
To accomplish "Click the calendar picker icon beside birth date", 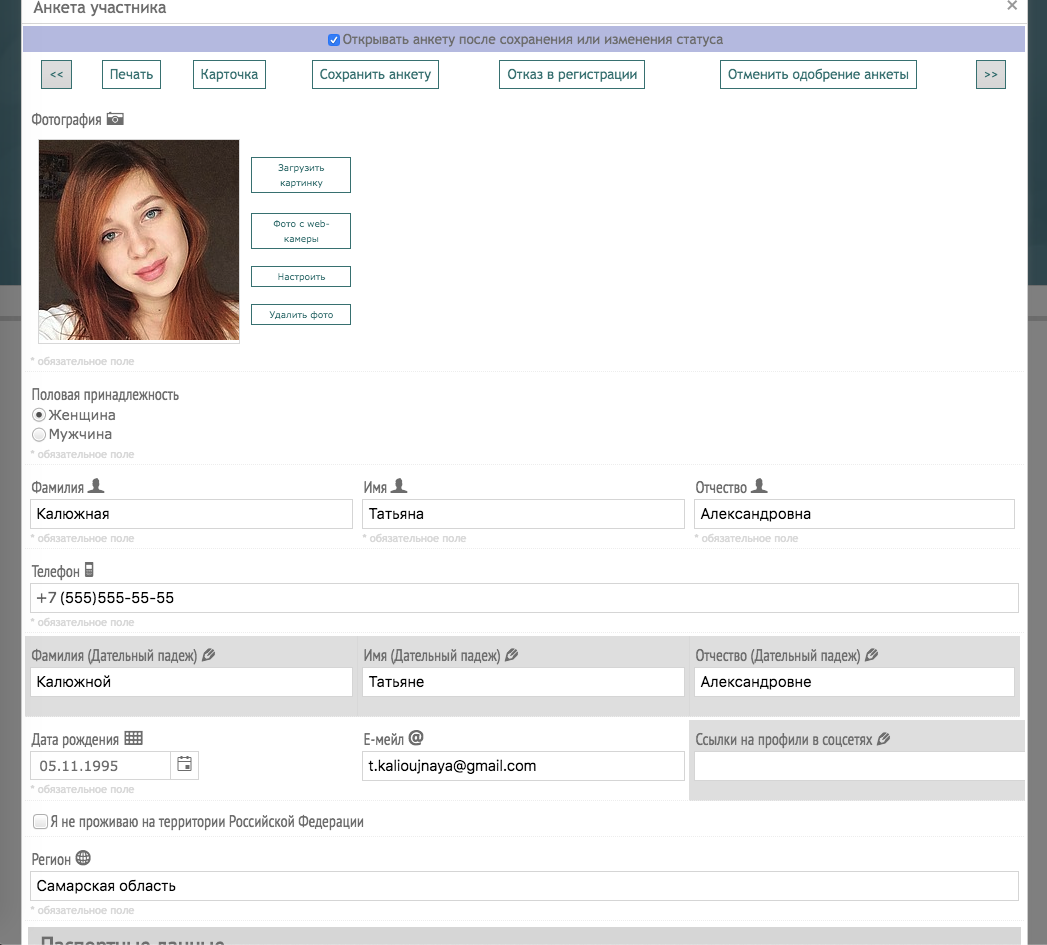I will click(x=184, y=765).
